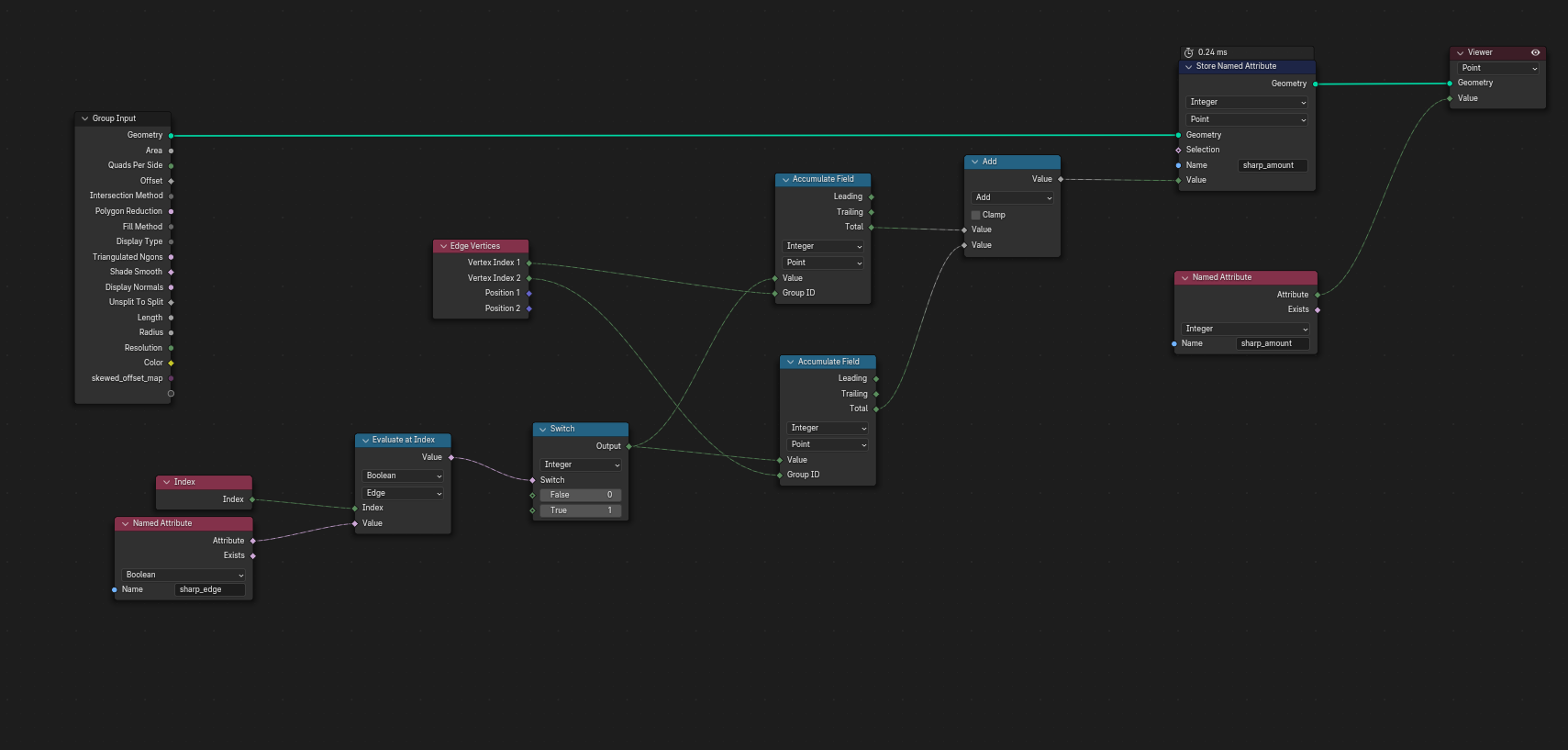Click the Named Attribute sharp_edge name field
This screenshot has height=750, width=1568.
pyautogui.click(x=210, y=589)
